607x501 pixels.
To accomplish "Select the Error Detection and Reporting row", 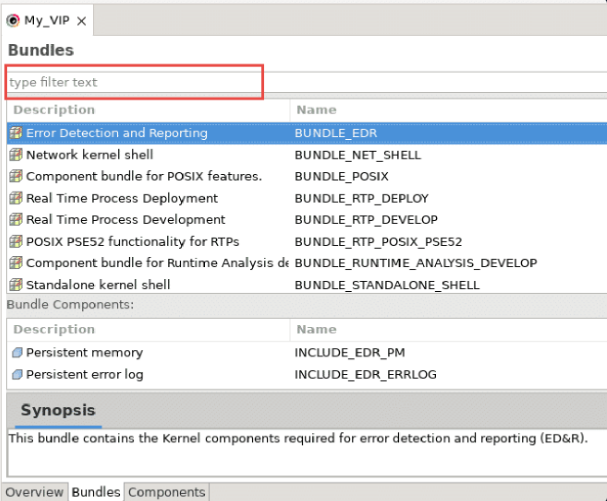I will point(307,133).
